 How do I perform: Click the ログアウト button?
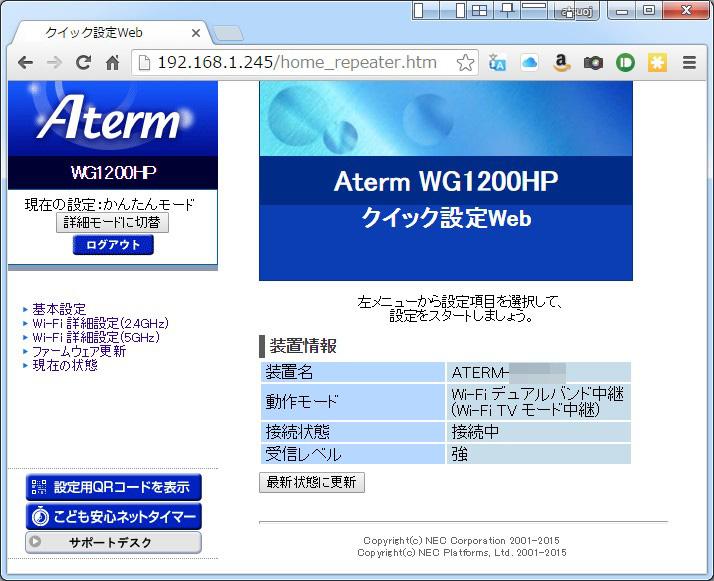coord(113,245)
